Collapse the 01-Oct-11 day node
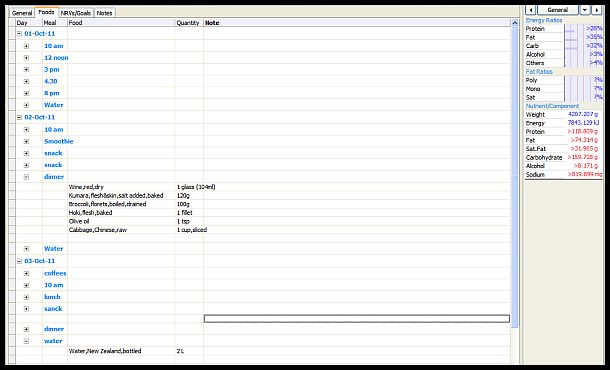The image size is (610, 370). coord(19,34)
